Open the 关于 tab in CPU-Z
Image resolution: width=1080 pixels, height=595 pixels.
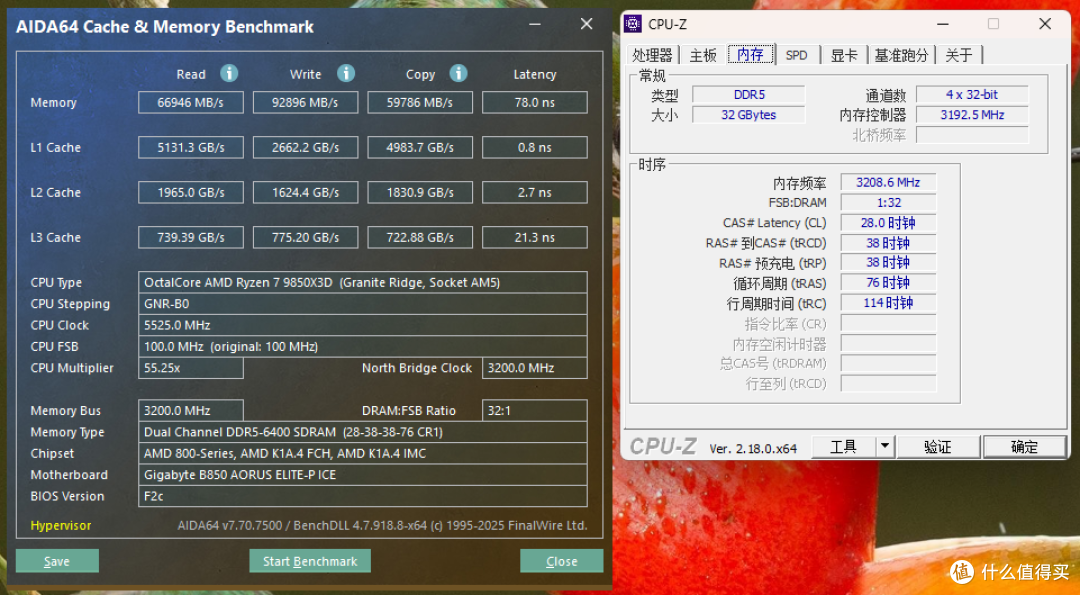pyautogui.click(x=959, y=55)
